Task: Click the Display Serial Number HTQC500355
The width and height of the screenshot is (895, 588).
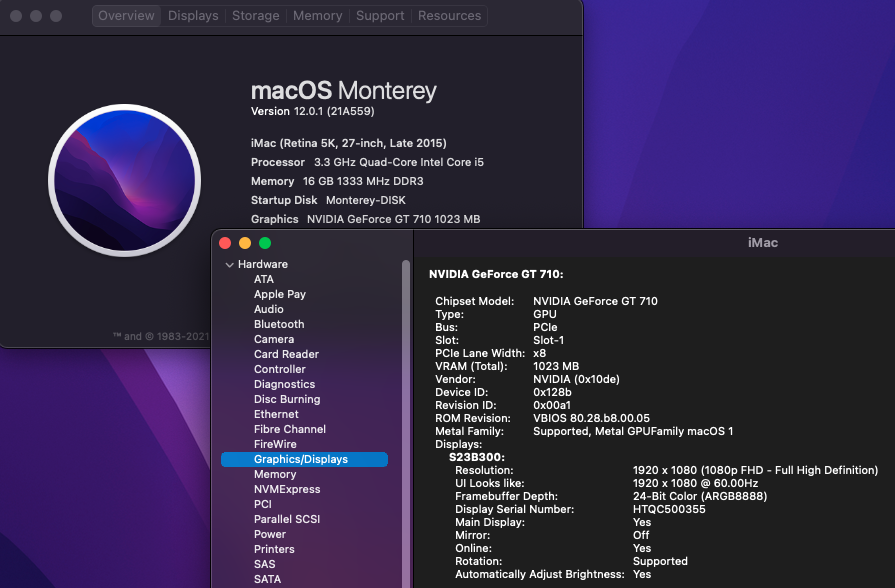Action: (669, 509)
